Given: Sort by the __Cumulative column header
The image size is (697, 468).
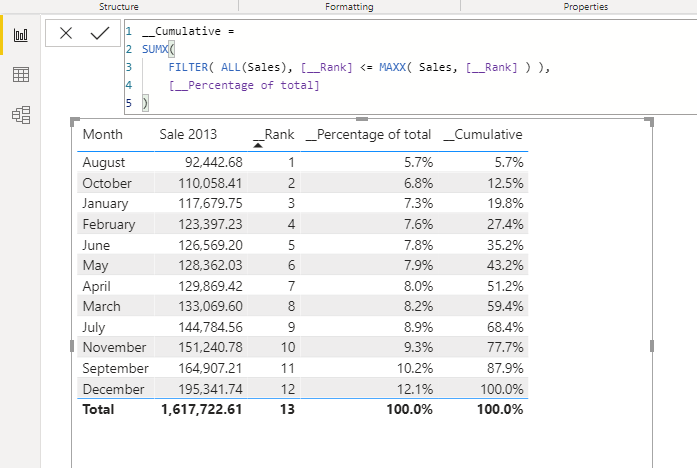Looking at the screenshot, I should [x=483, y=134].
